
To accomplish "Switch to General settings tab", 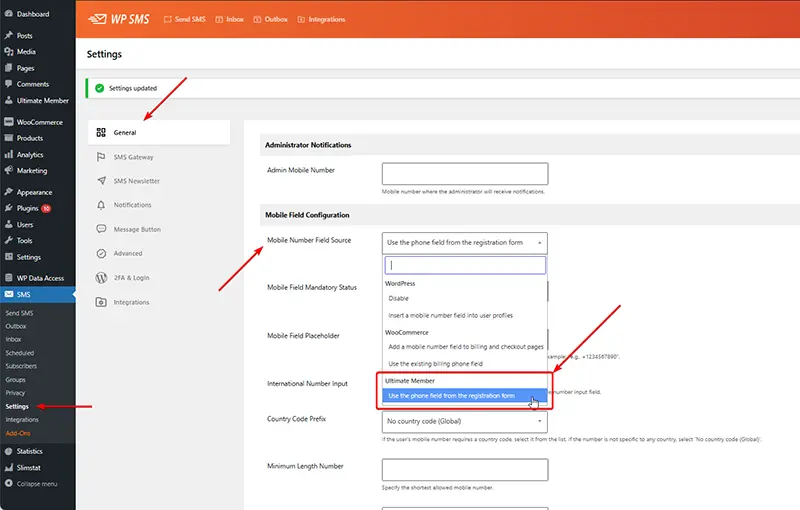I will click(x=125, y=132).
